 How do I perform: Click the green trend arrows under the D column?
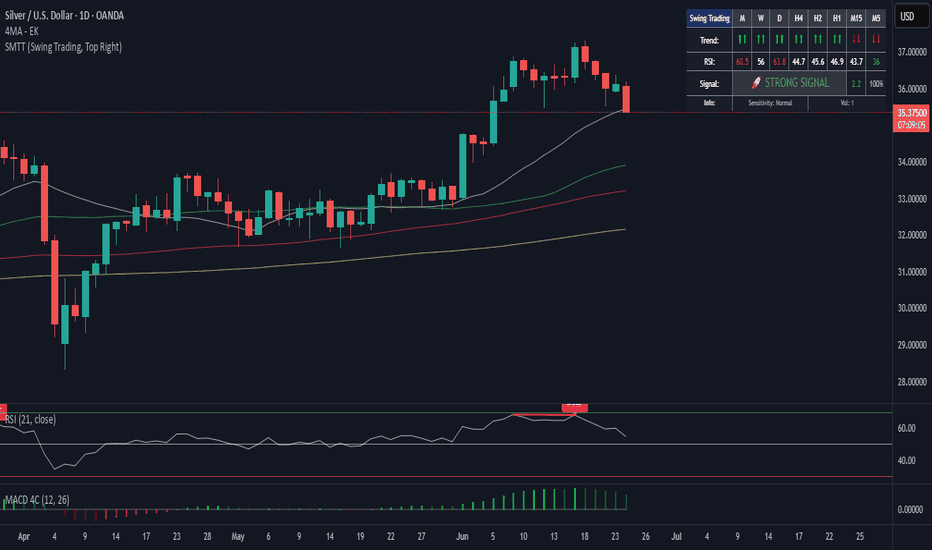click(779, 40)
